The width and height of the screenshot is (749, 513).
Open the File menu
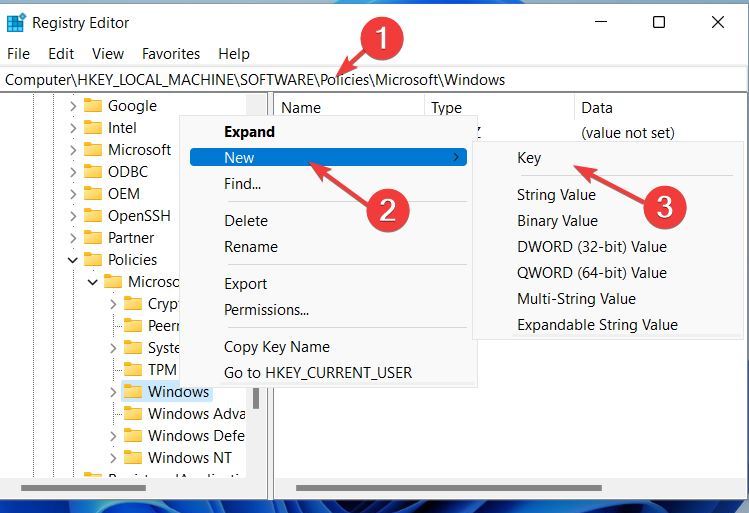[18, 53]
